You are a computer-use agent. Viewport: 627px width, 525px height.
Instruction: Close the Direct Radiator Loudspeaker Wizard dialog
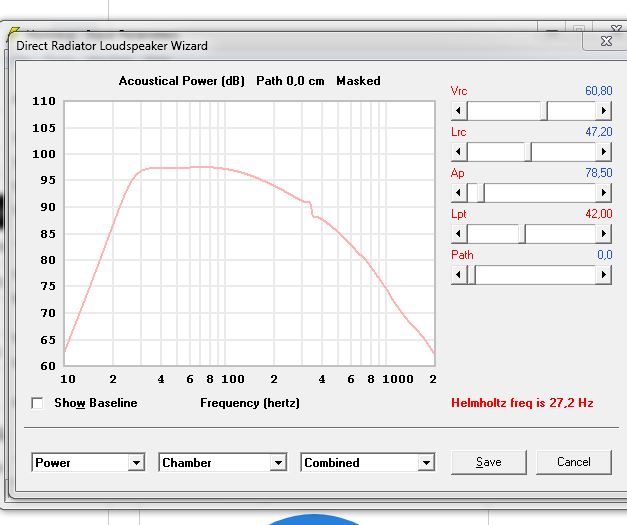606,41
